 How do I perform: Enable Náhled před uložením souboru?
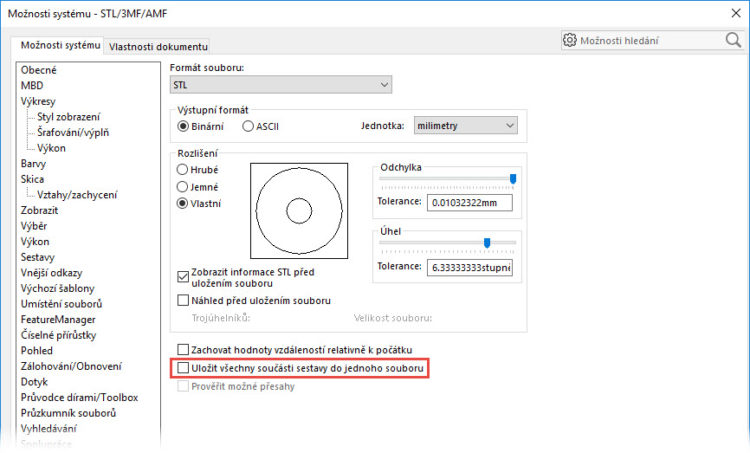tap(183, 300)
